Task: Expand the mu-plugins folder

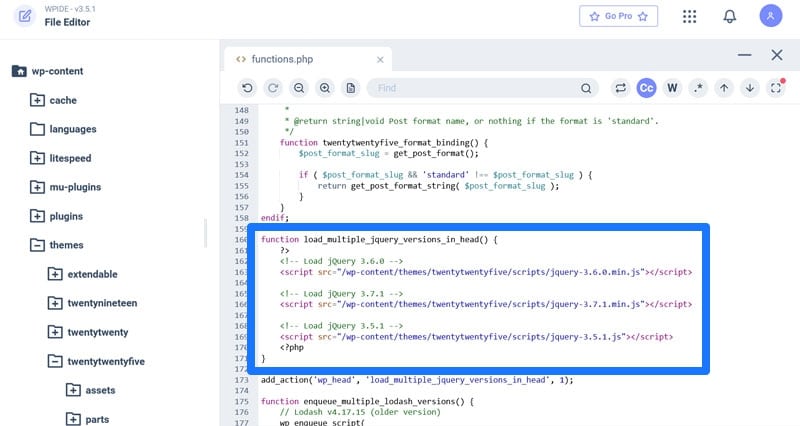Action: click(x=37, y=187)
